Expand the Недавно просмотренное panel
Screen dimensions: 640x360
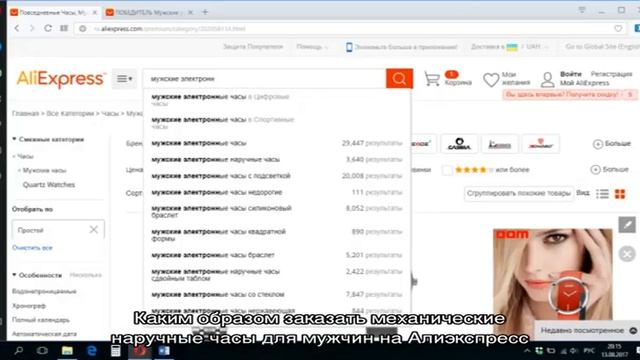(587, 330)
